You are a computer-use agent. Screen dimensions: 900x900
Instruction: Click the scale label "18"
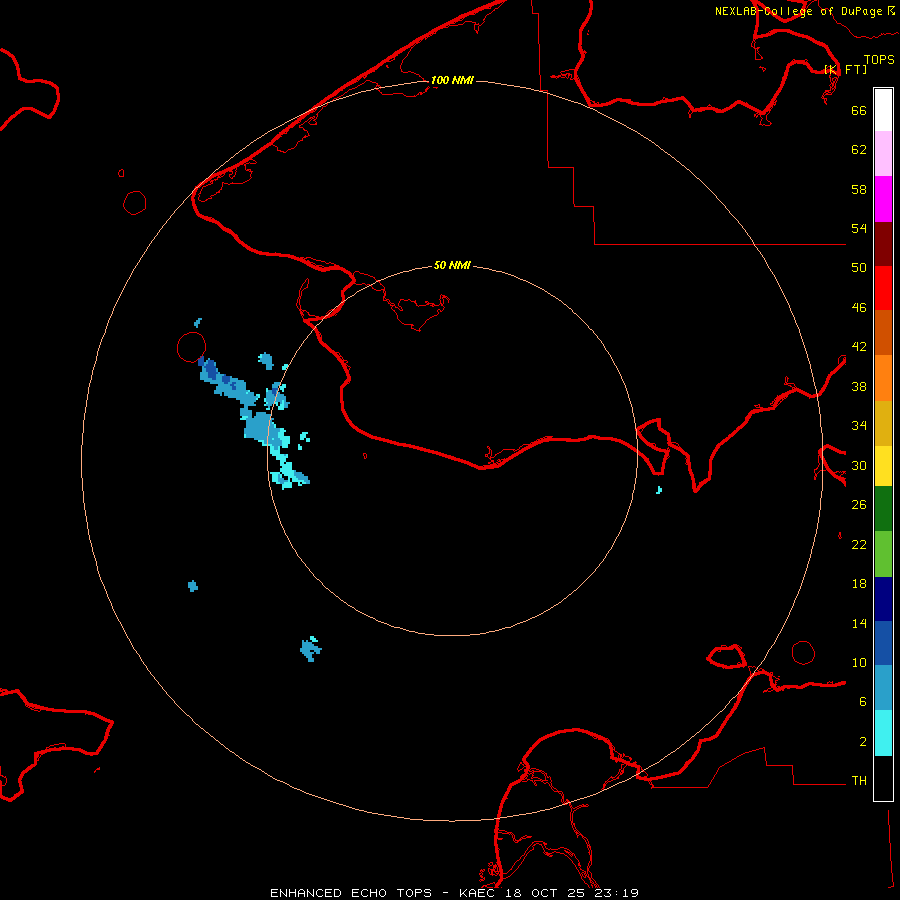[859, 584]
